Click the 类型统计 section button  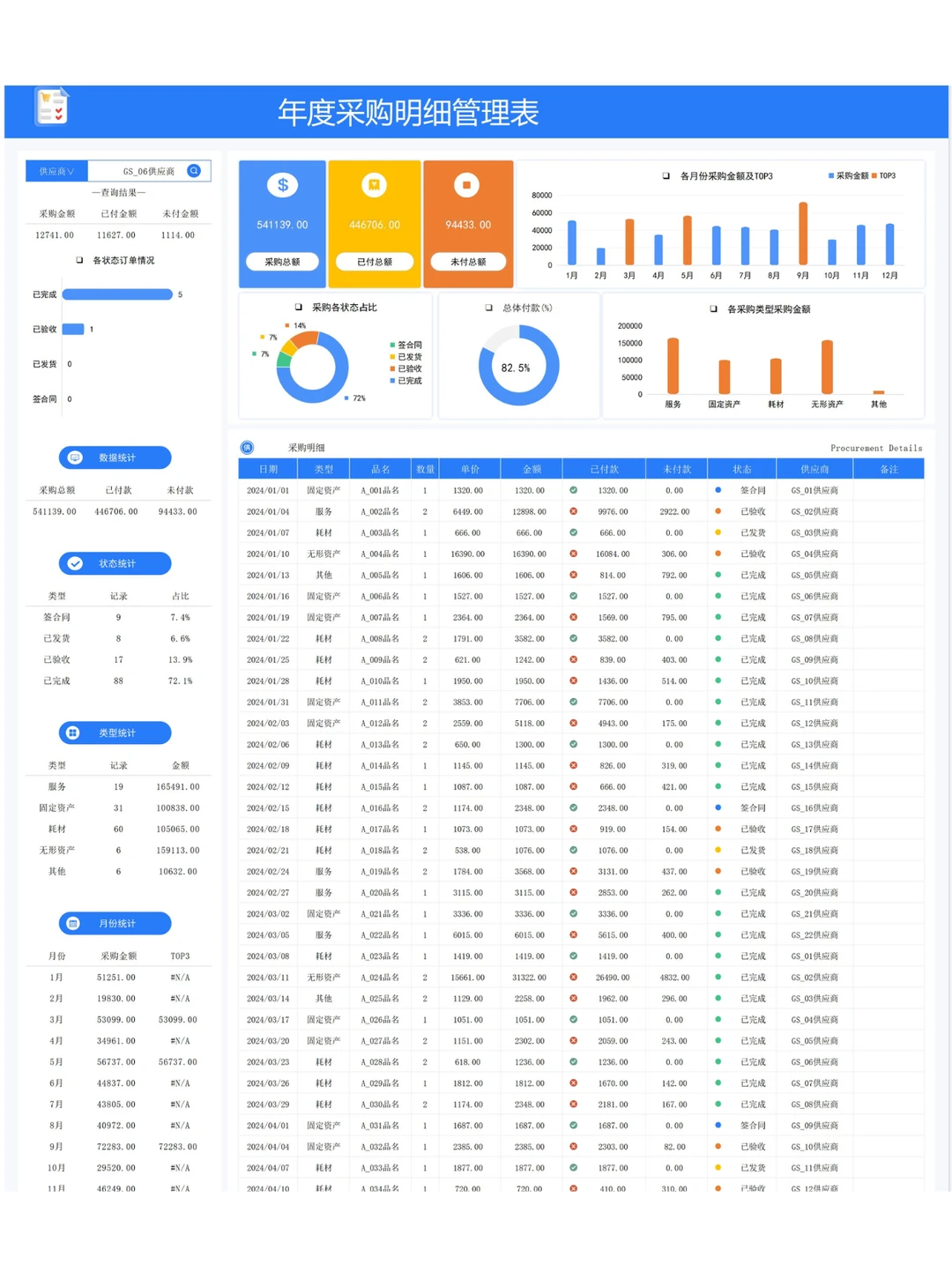pos(115,733)
